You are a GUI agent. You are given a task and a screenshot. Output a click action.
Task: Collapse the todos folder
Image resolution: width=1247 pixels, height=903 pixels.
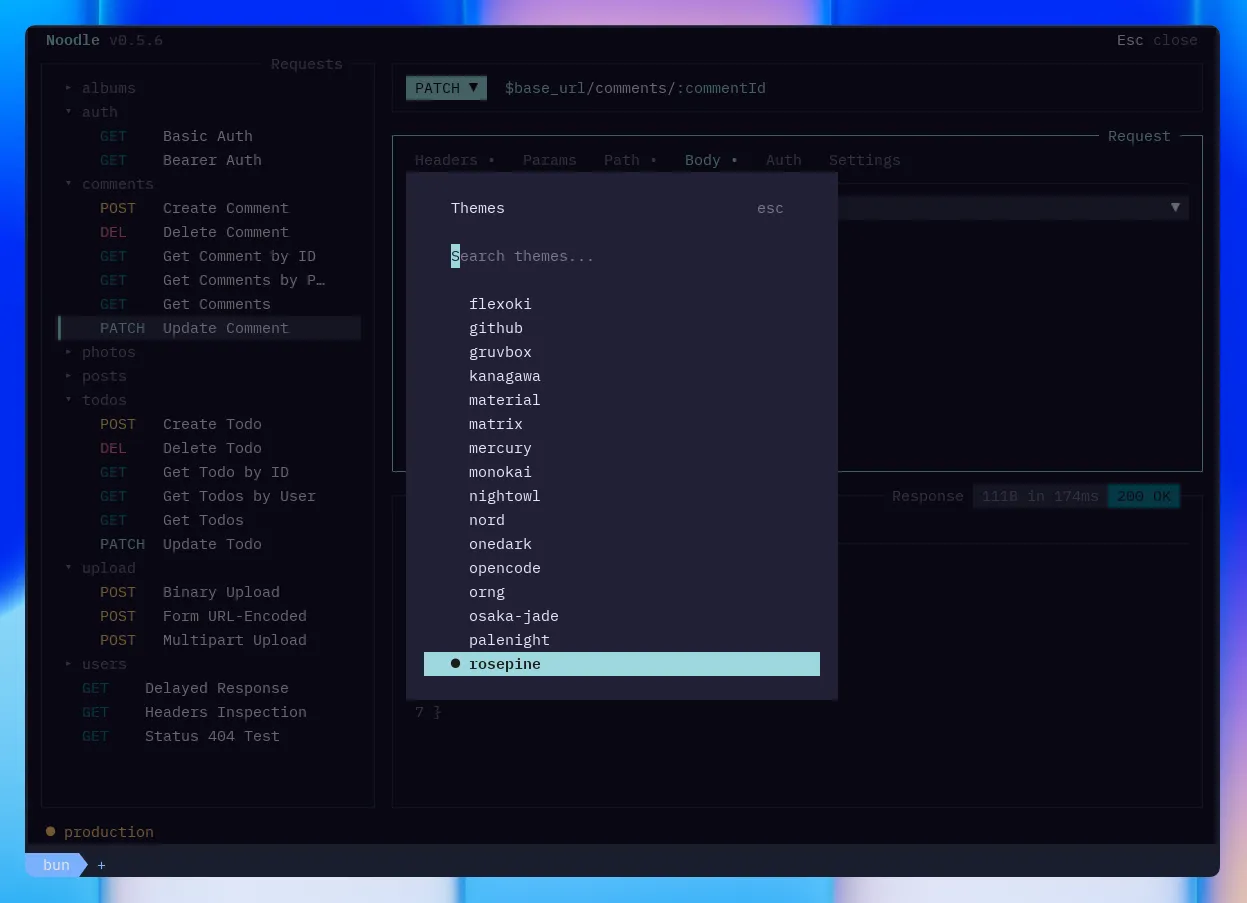coord(95,400)
